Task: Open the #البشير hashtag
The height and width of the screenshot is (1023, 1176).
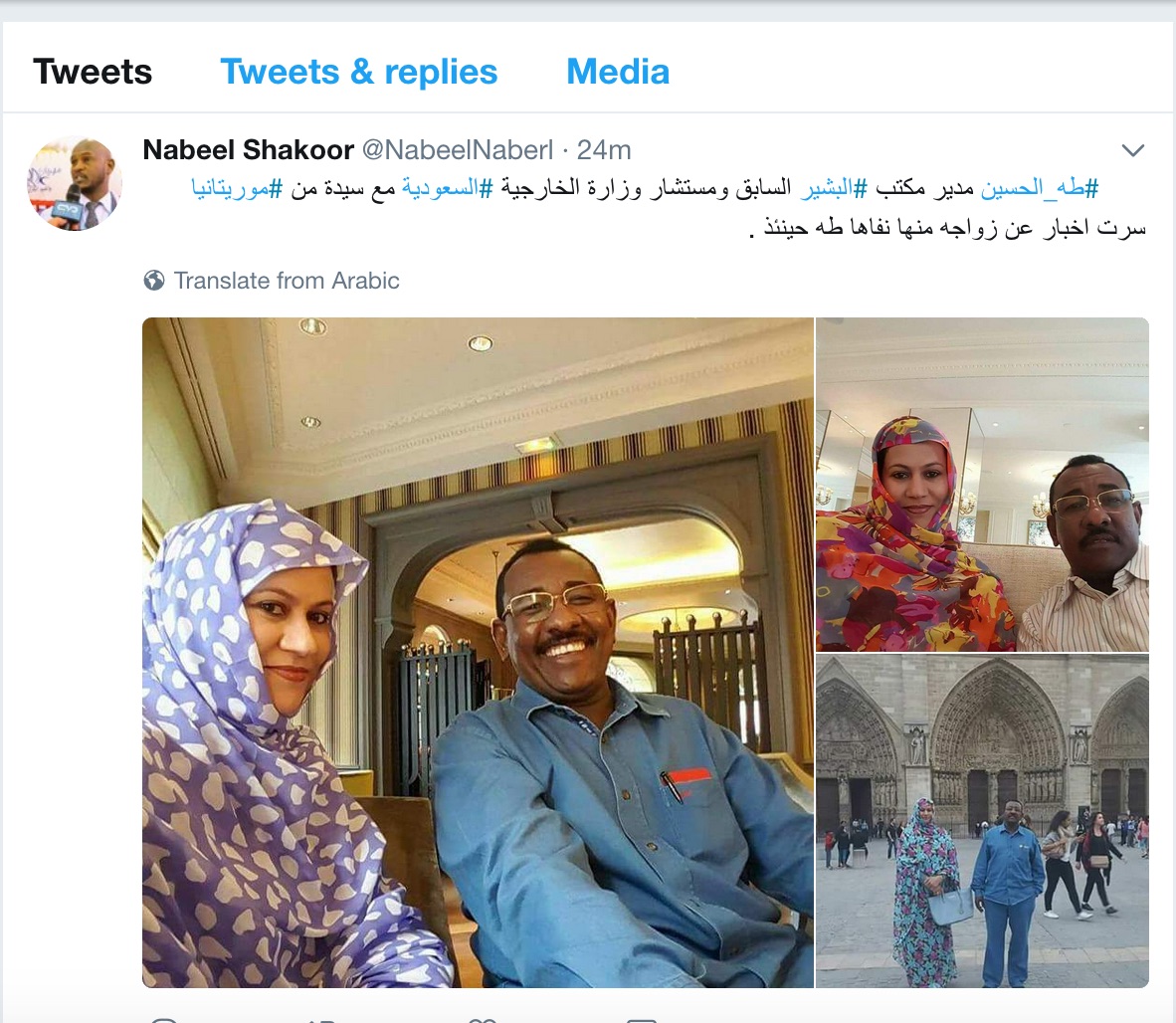Action: [834, 188]
